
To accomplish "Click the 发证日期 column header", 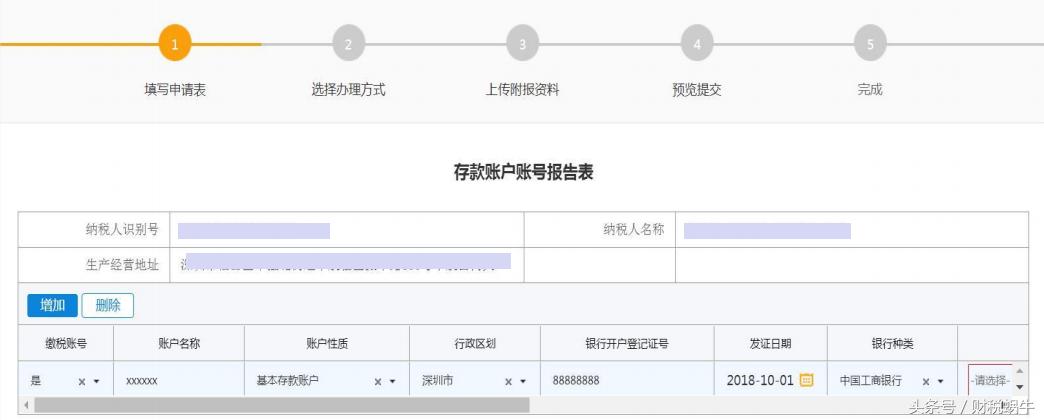I will [x=771, y=343].
